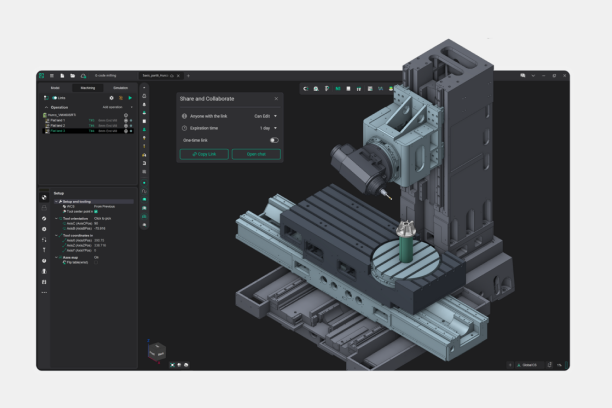Click the cloud sync icon in the title bar
Image resolution: width=612 pixels, height=408 pixels.
click(82, 76)
